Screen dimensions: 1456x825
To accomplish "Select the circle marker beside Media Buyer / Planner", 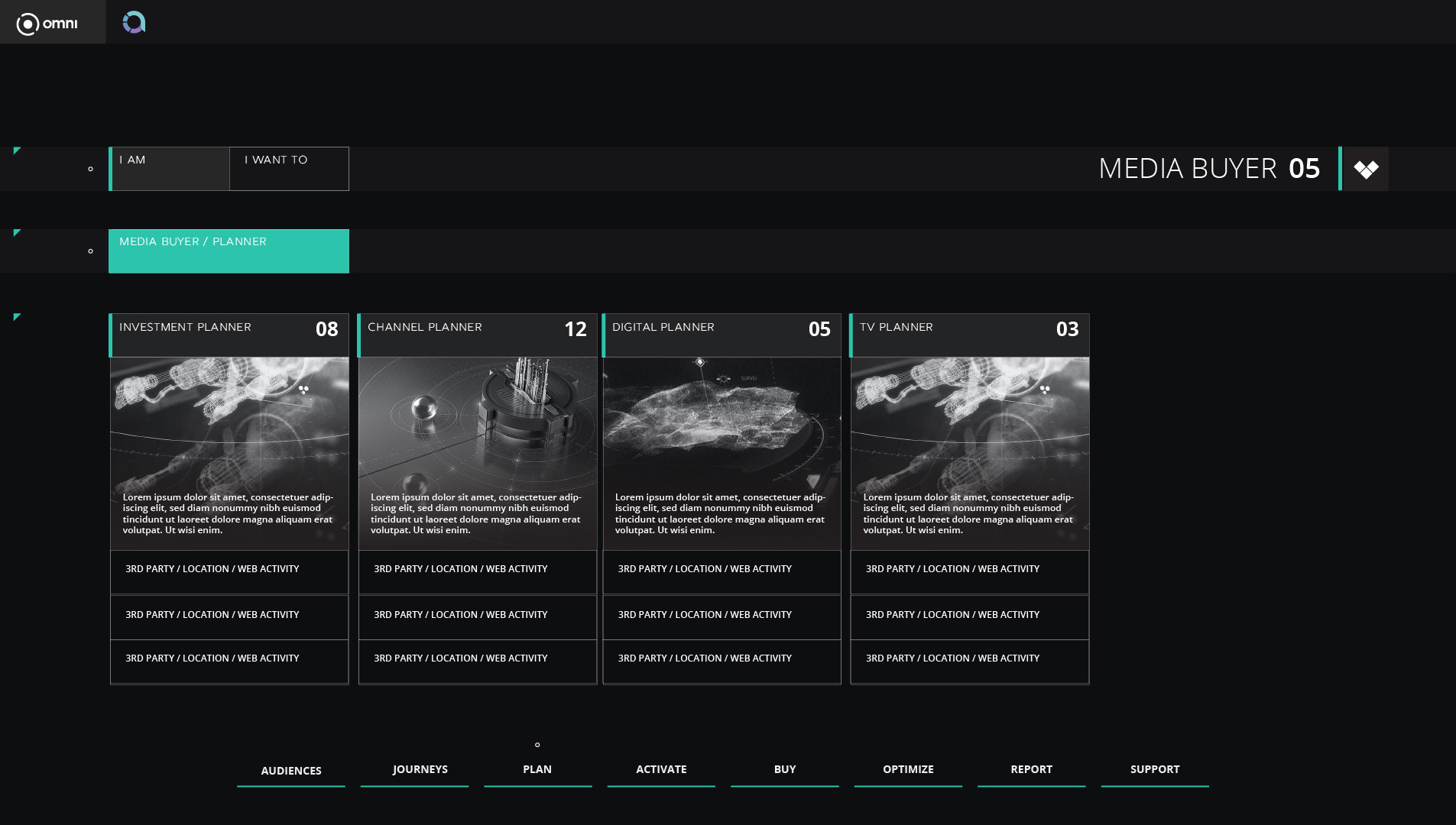I will (90, 251).
